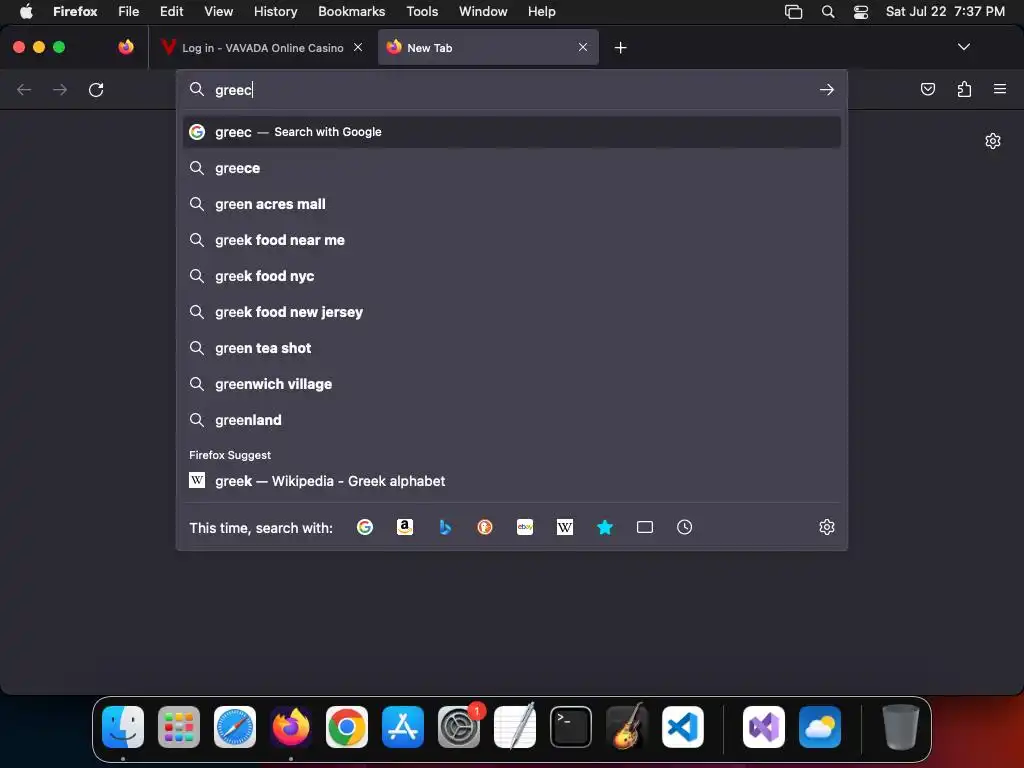This screenshot has width=1024, height=768.
Task: Open the Apple menu
Action: tap(26, 11)
